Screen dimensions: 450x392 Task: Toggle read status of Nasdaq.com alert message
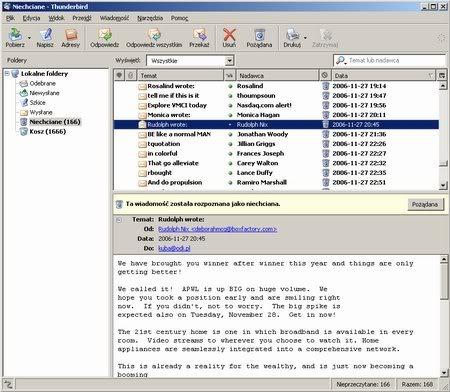pyautogui.click(x=230, y=105)
